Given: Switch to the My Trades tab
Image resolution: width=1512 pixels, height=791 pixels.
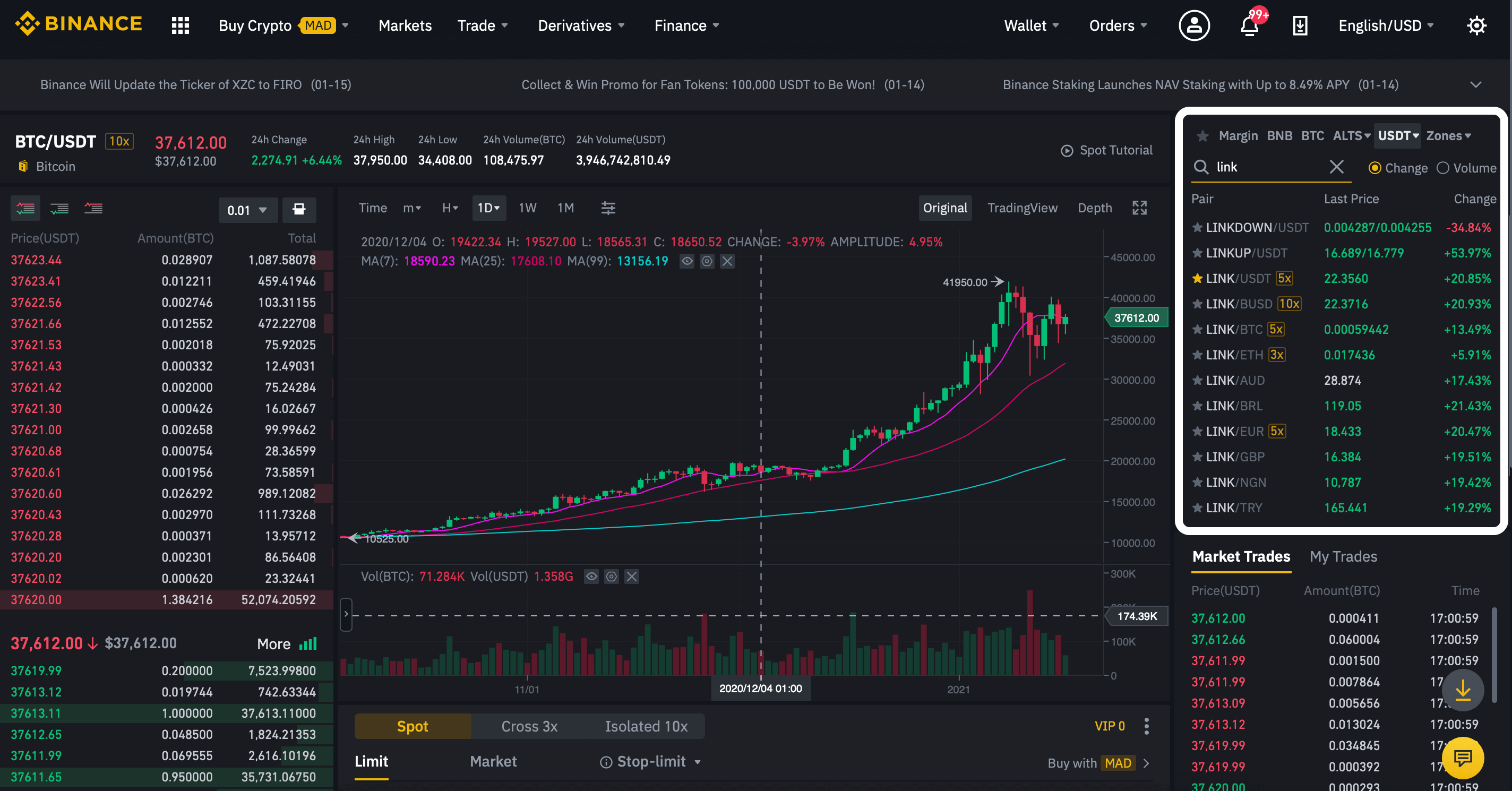Looking at the screenshot, I should (1343, 556).
